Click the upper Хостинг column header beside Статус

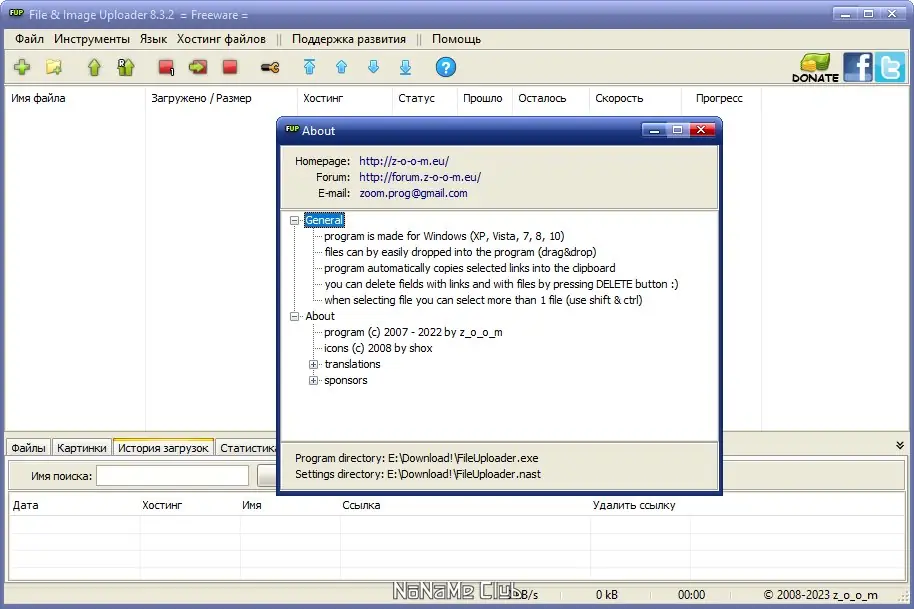(345, 98)
